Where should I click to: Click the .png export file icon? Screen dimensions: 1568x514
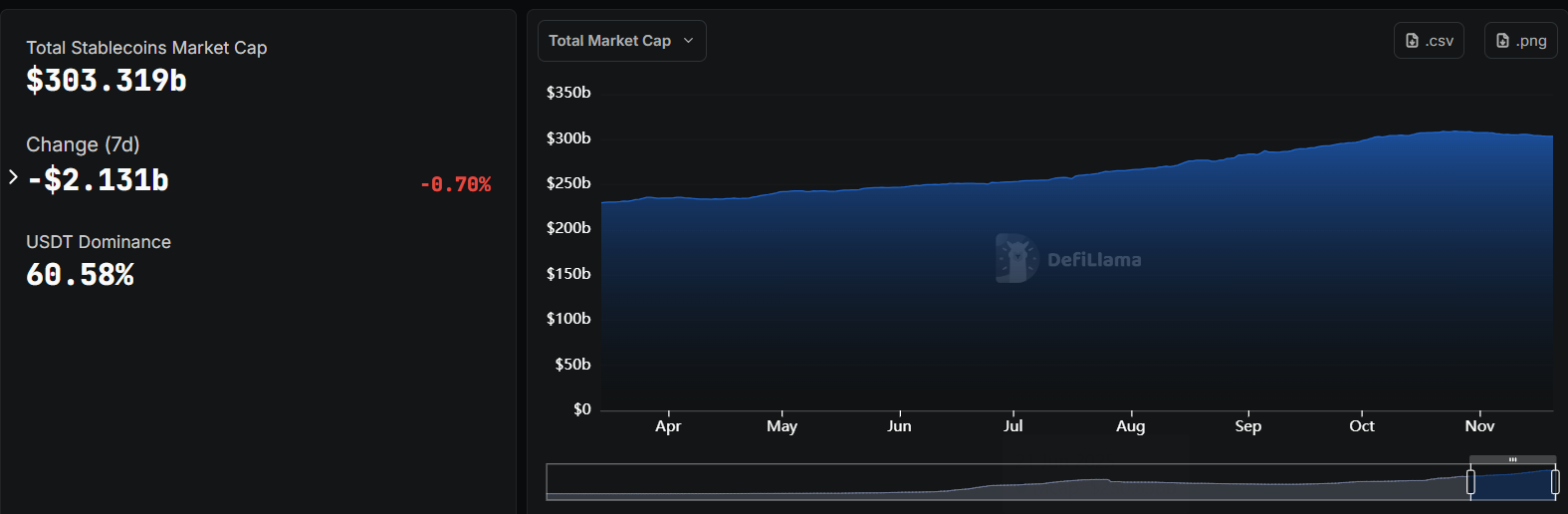1502,41
